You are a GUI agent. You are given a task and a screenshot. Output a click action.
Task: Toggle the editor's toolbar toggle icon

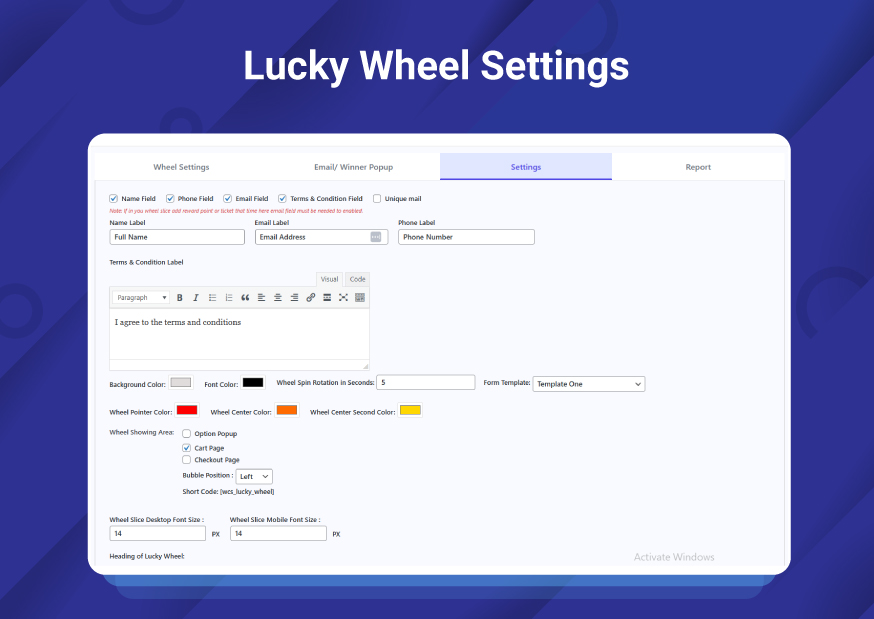click(360, 298)
